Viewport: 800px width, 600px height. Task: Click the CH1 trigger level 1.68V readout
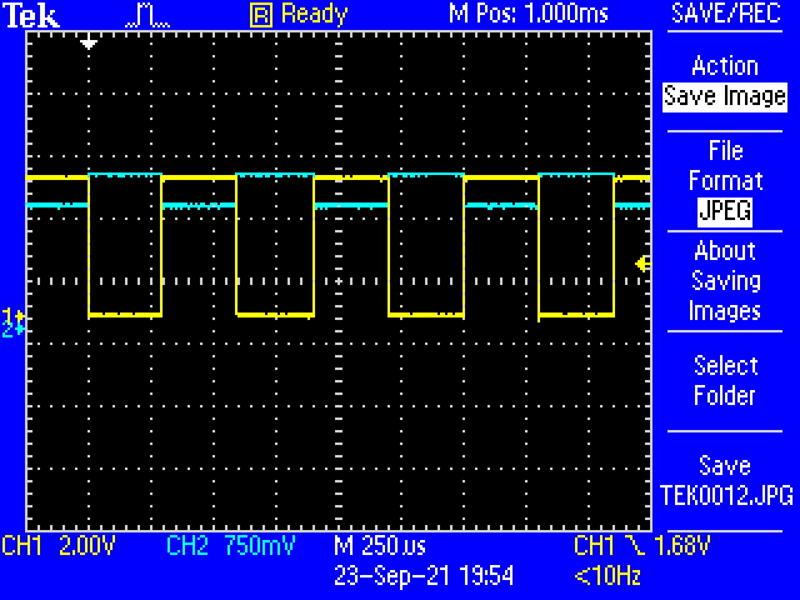tap(642, 546)
